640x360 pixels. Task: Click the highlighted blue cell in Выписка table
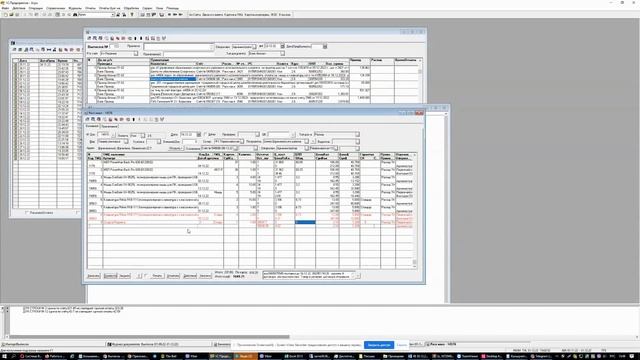(x=173, y=79)
